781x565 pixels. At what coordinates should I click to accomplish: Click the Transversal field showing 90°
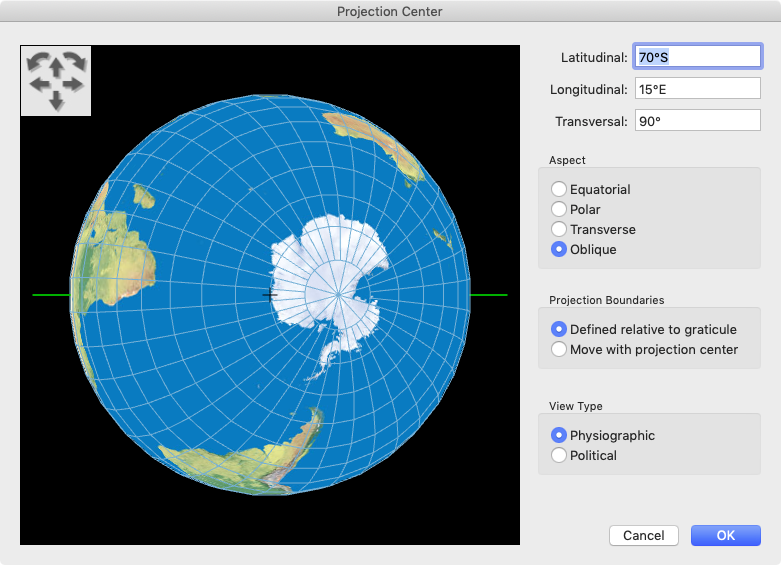tap(697, 121)
